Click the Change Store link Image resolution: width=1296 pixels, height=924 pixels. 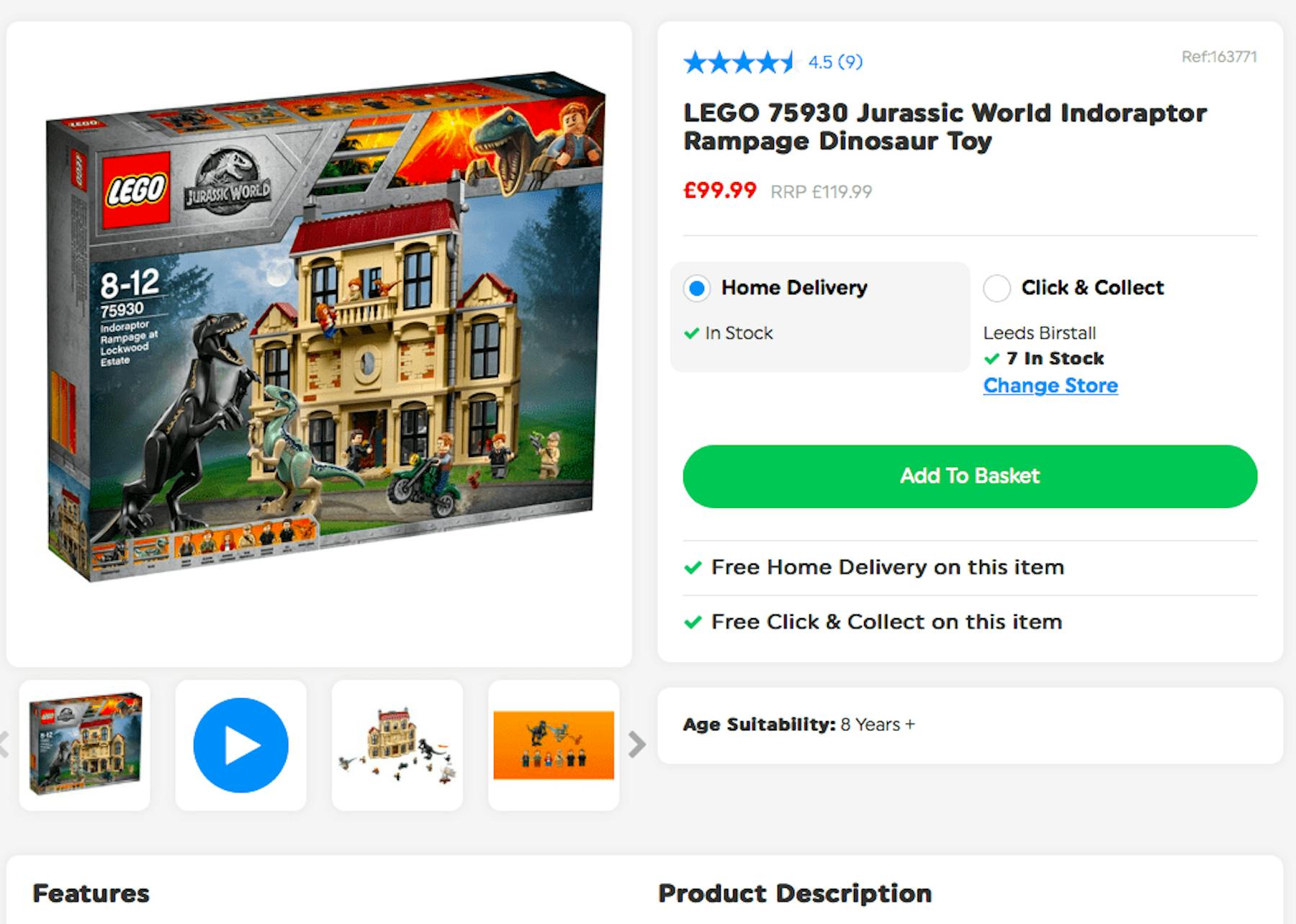[x=1050, y=386]
